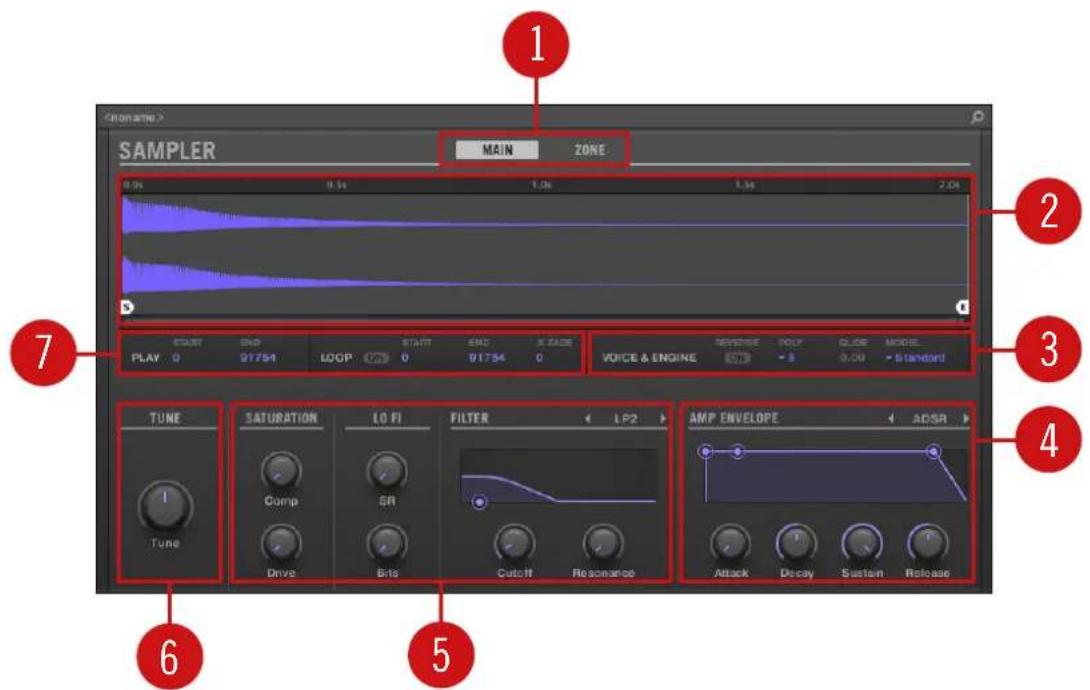Switch to the MAIN tab

tap(497, 150)
